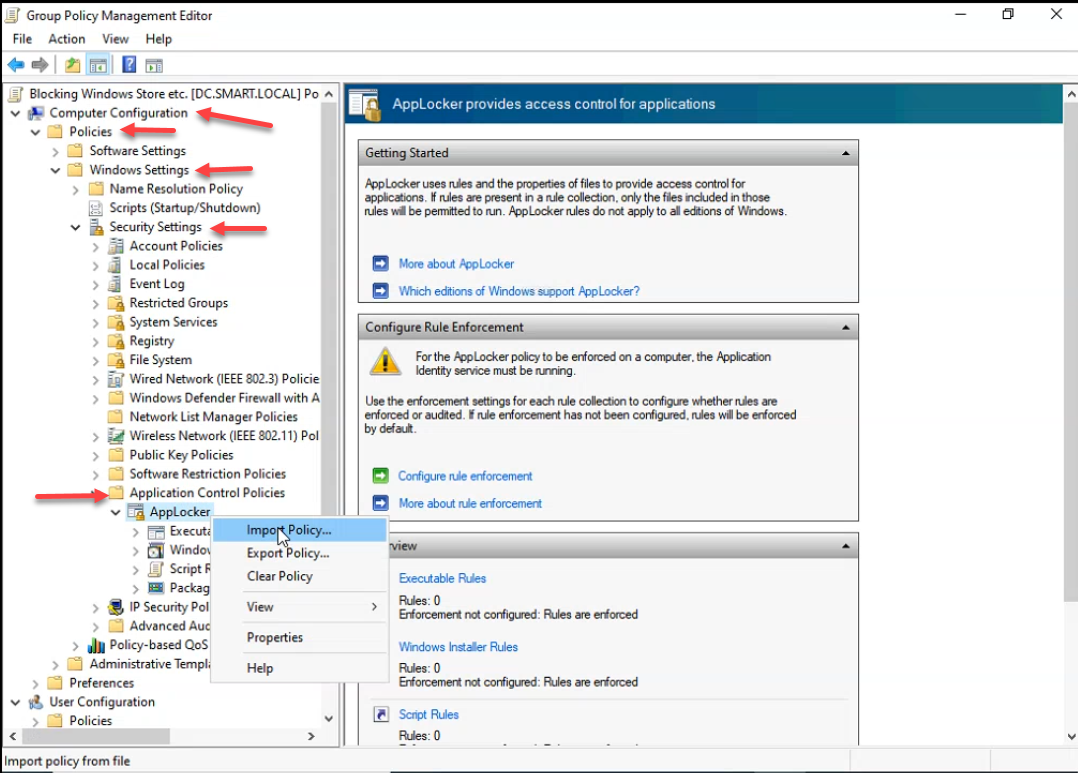Click the Policy-based QoS chart icon
The height and width of the screenshot is (773, 1078).
click(96, 645)
